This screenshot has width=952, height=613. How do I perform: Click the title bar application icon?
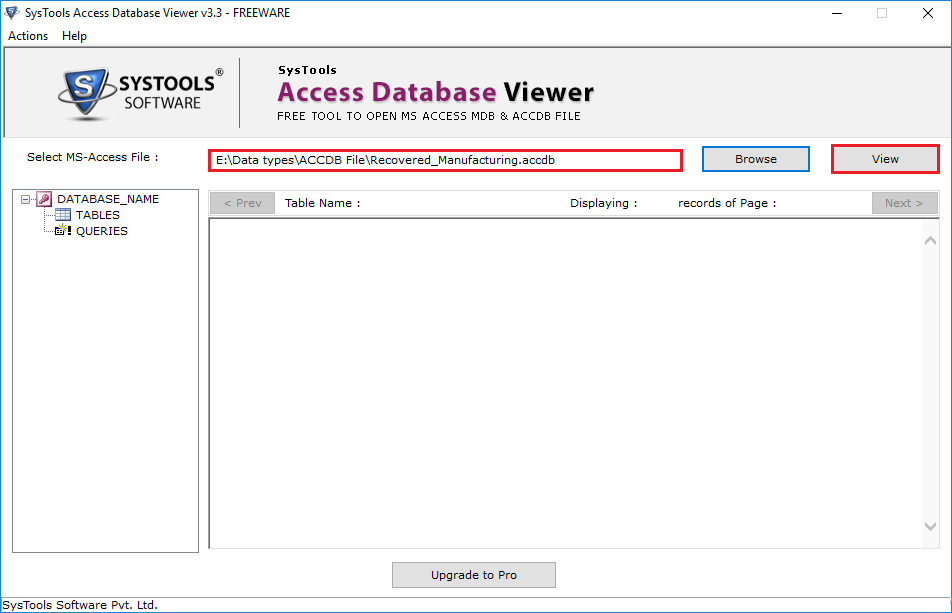(x=12, y=13)
